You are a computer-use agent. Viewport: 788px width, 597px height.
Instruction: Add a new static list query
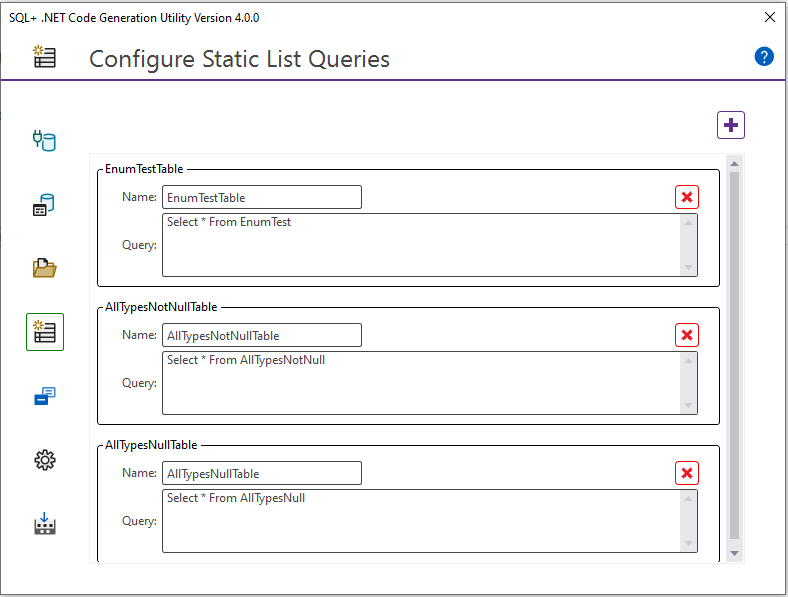click(731, 125)
